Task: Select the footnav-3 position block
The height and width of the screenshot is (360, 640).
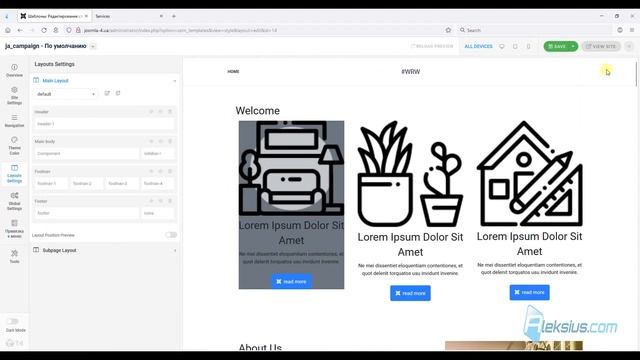Action: point(122,183)
